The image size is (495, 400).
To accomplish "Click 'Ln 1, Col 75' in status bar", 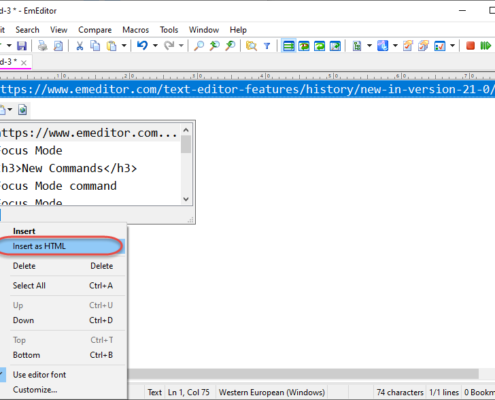I will pyautogui.click(x=189, y=392).
